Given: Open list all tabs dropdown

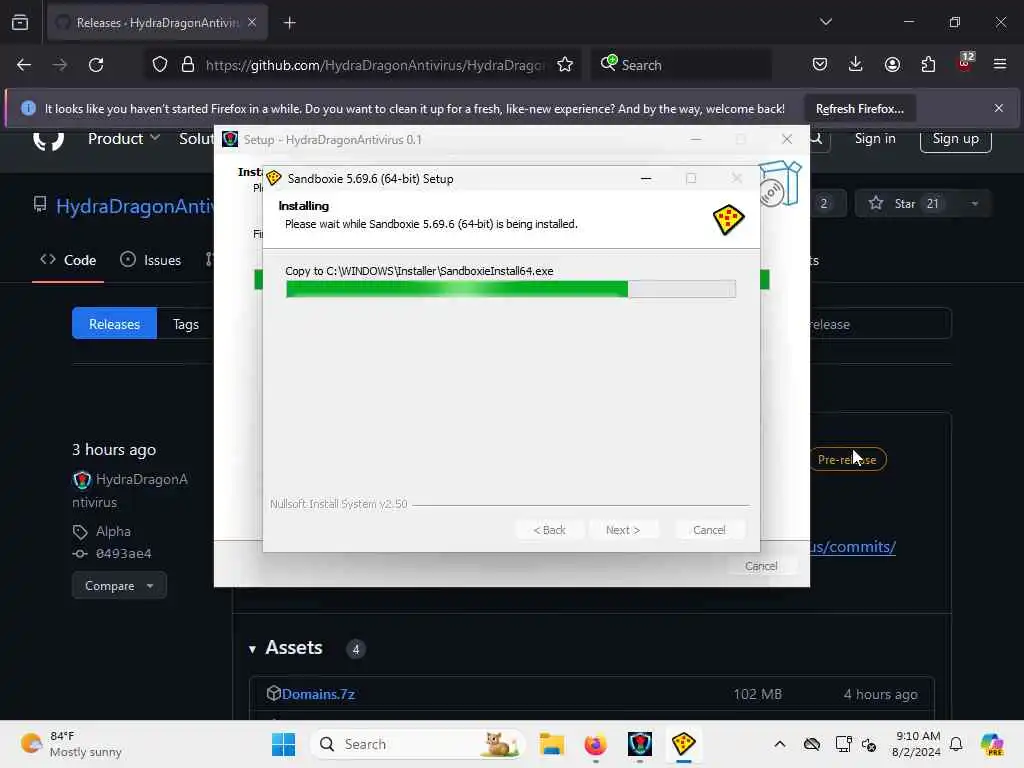Looking at the screenshot, I should (x=825, y=22).
